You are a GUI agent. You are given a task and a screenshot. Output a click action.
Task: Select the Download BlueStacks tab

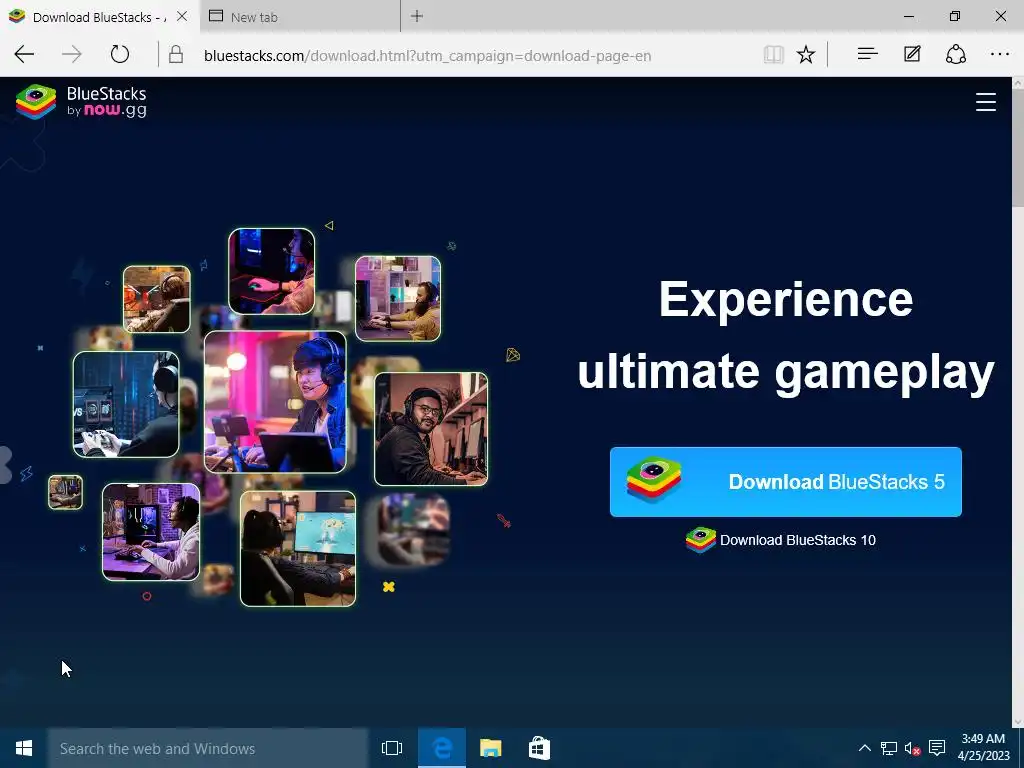[98, 16]
